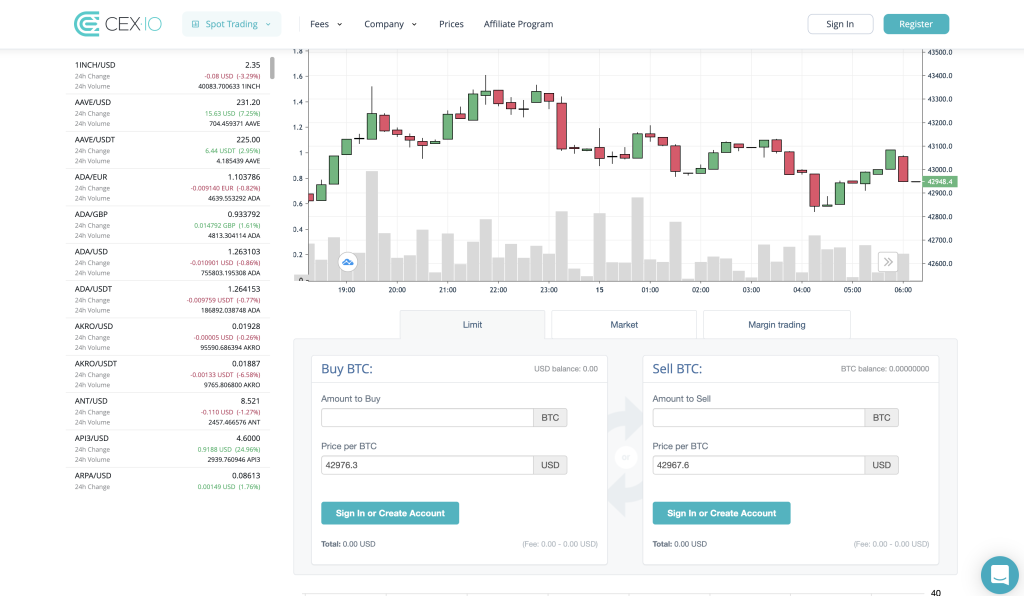Screen dimensions: 1024x596
Task: Click the BTC unit label beside Amount to Sell
Action: [x=882, y=418]
